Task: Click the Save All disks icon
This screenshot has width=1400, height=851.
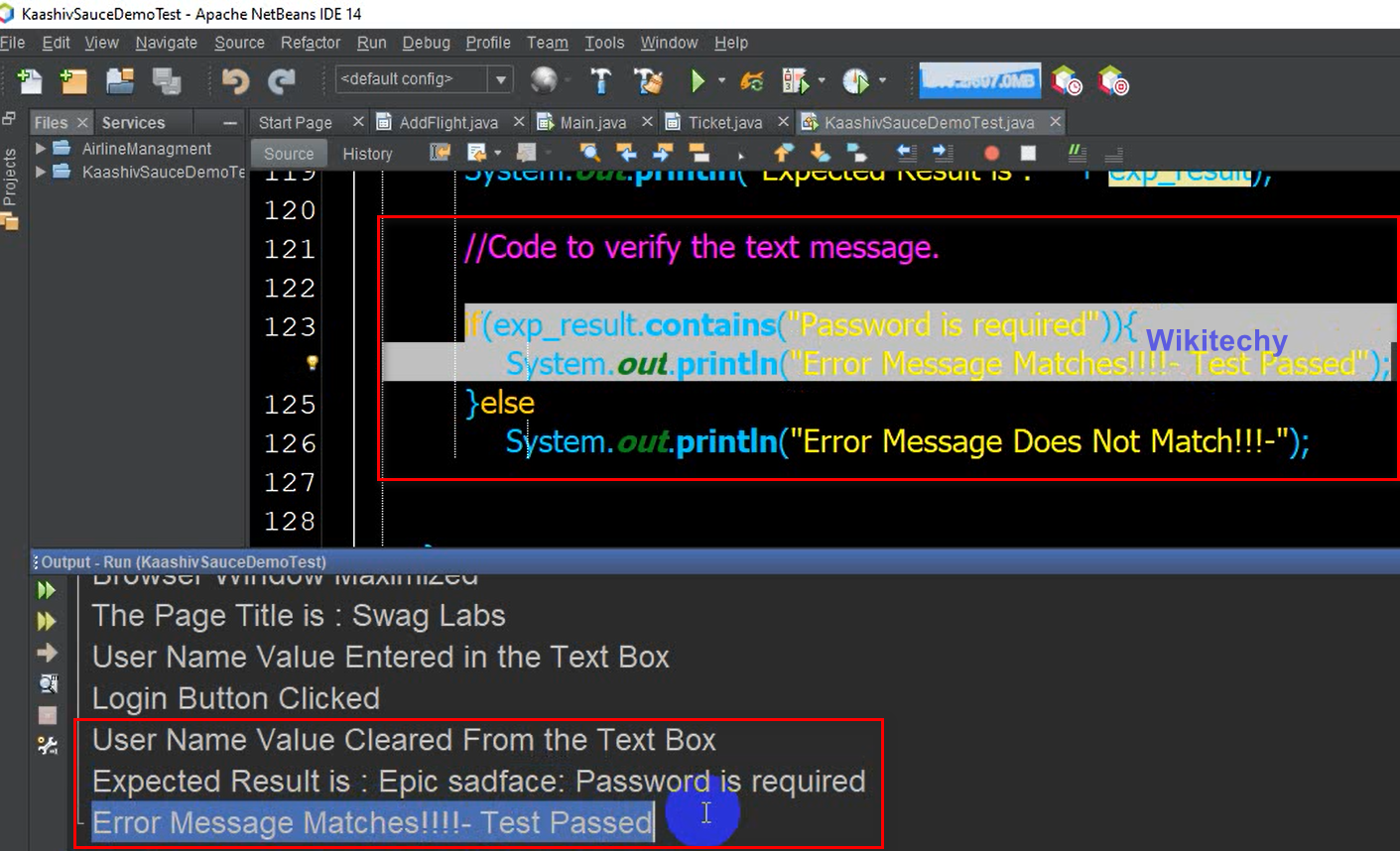Action: (x=166, y=81)
